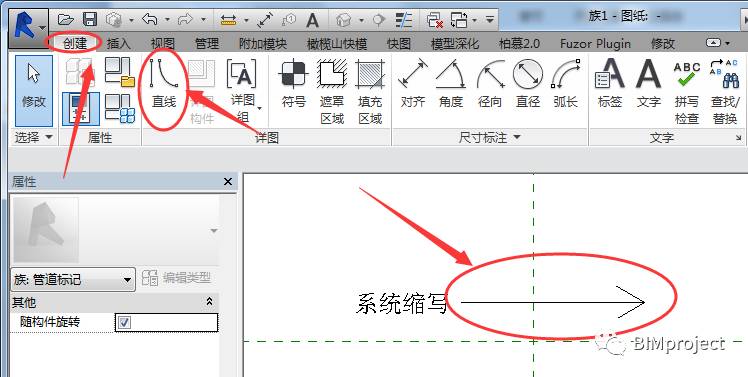The image size is (748, 377).
Task: Collapse the 其他 properties group
Action: point(209,302)
